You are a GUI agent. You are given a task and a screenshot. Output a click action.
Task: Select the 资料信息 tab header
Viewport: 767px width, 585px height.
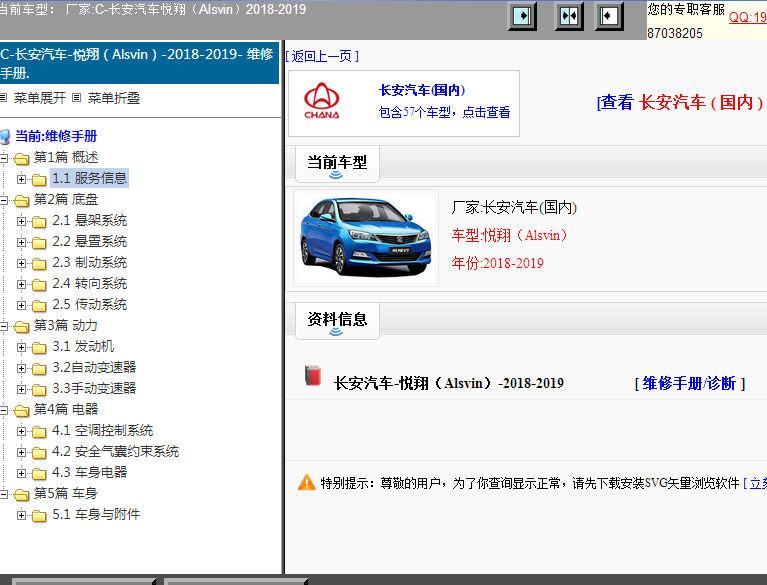tap(337, 320)
